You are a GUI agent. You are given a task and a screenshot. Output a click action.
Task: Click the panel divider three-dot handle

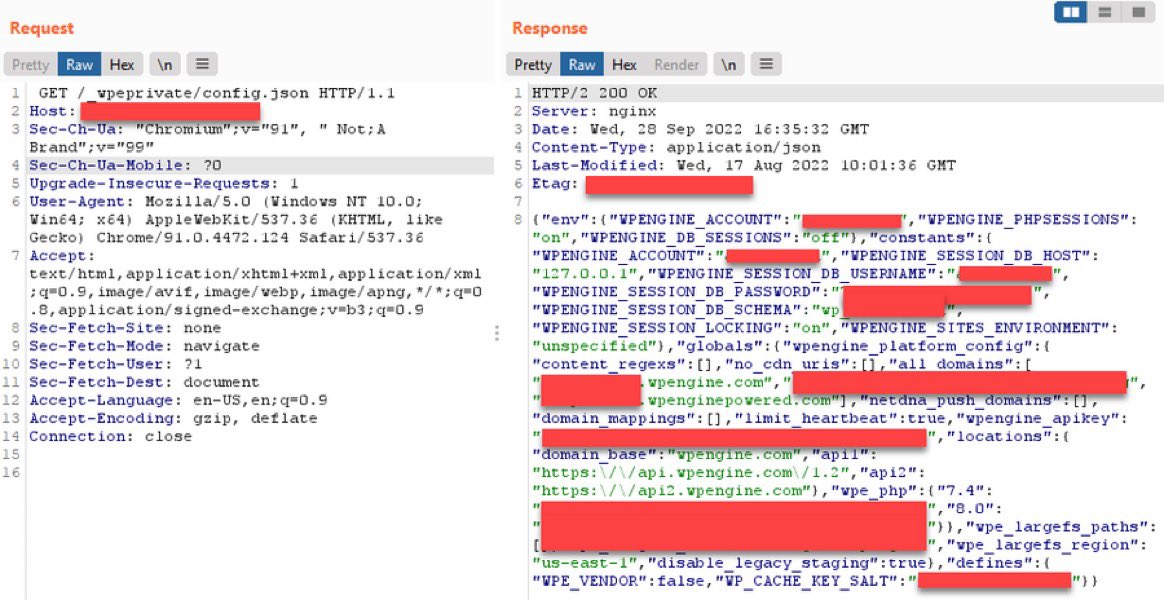coord(497,334)
